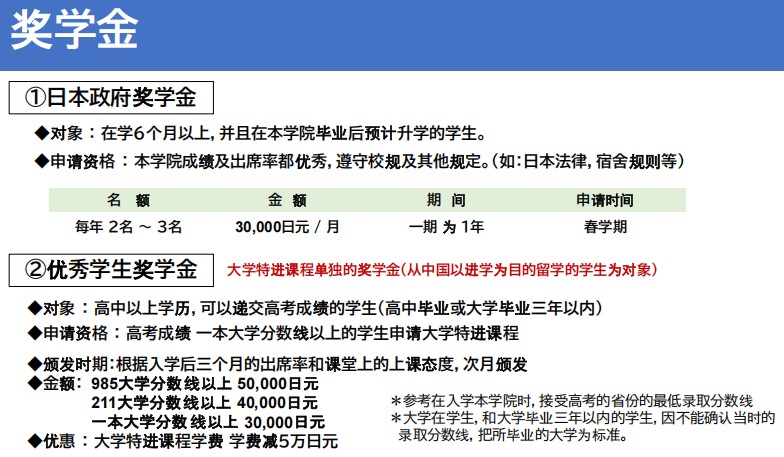The width and height of the screenshot is (784, 457).
Task: Select the 金额 table header
Action: 287,200
